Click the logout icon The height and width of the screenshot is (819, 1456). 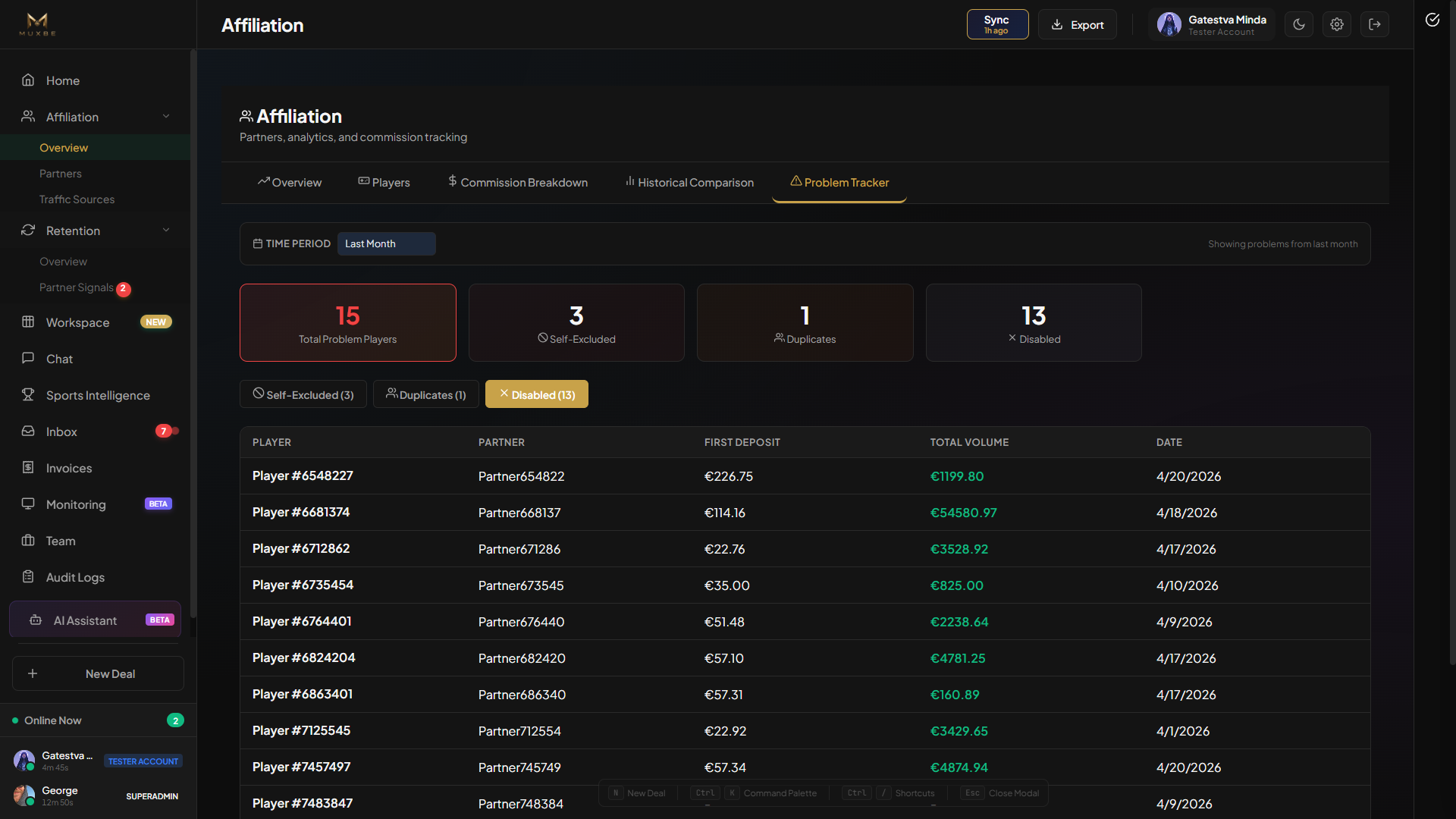[1375, 24]
